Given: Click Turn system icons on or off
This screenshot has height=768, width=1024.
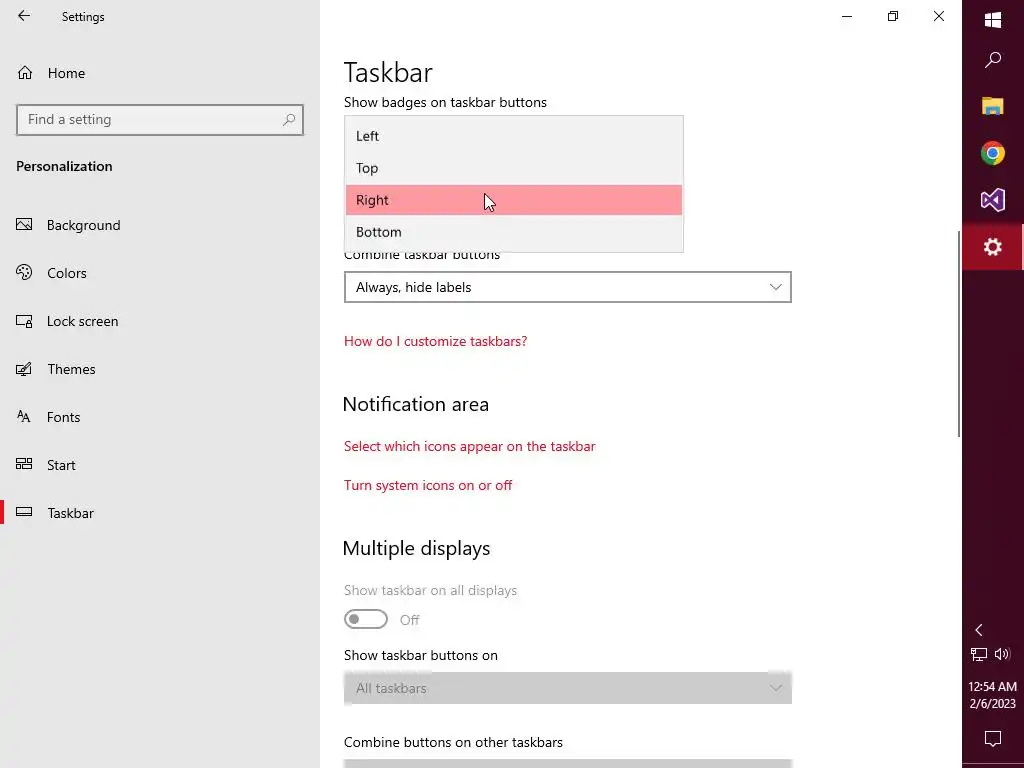Looking at the screenshot, I should 428,485.
